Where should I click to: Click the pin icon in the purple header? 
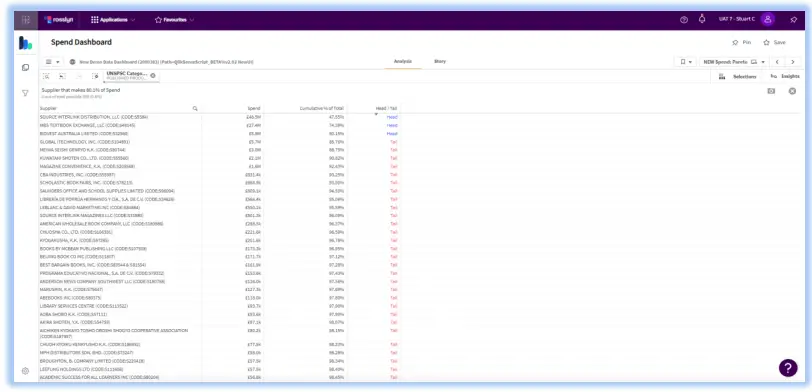[793, 20]
